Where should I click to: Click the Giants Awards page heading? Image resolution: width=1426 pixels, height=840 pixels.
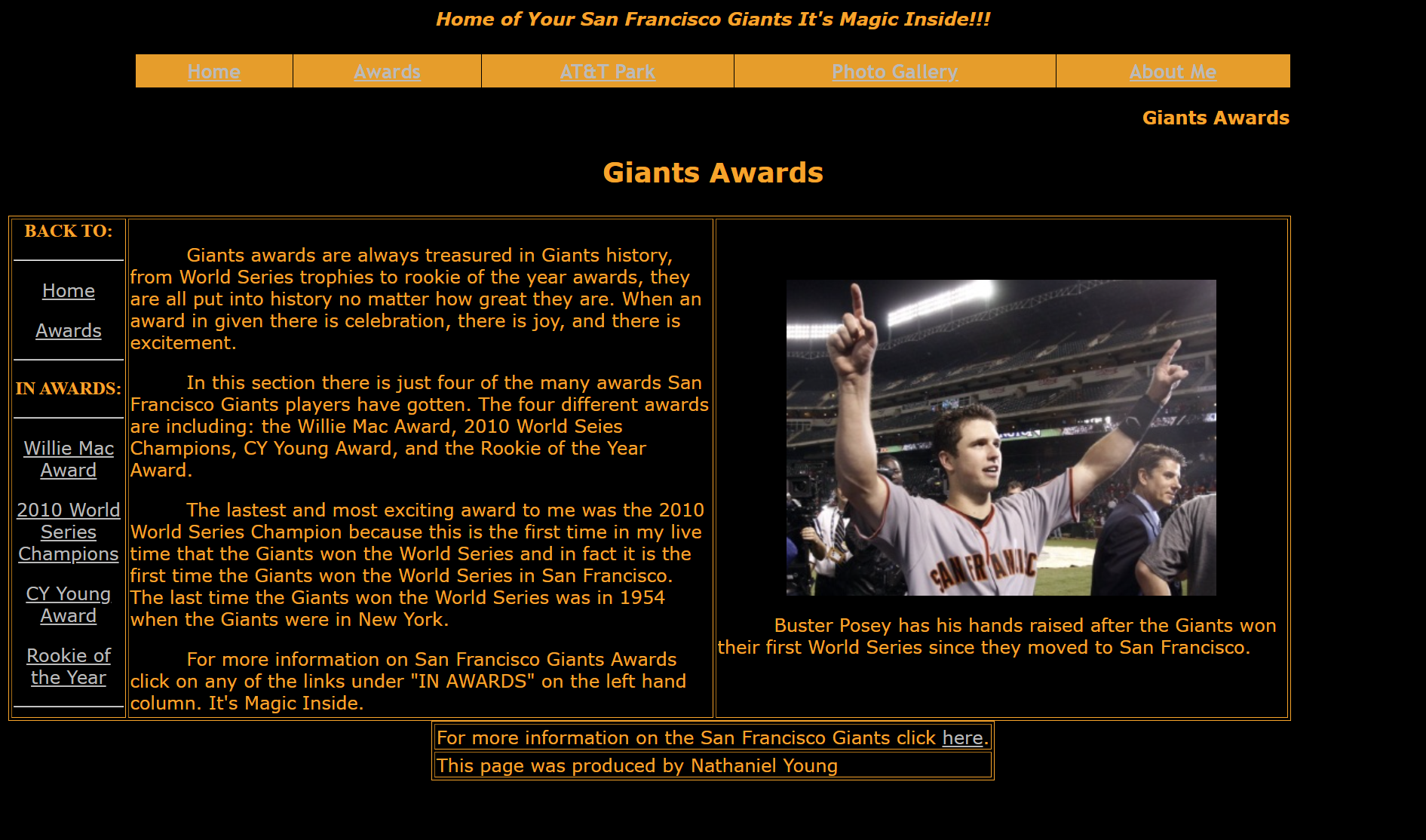713,172
